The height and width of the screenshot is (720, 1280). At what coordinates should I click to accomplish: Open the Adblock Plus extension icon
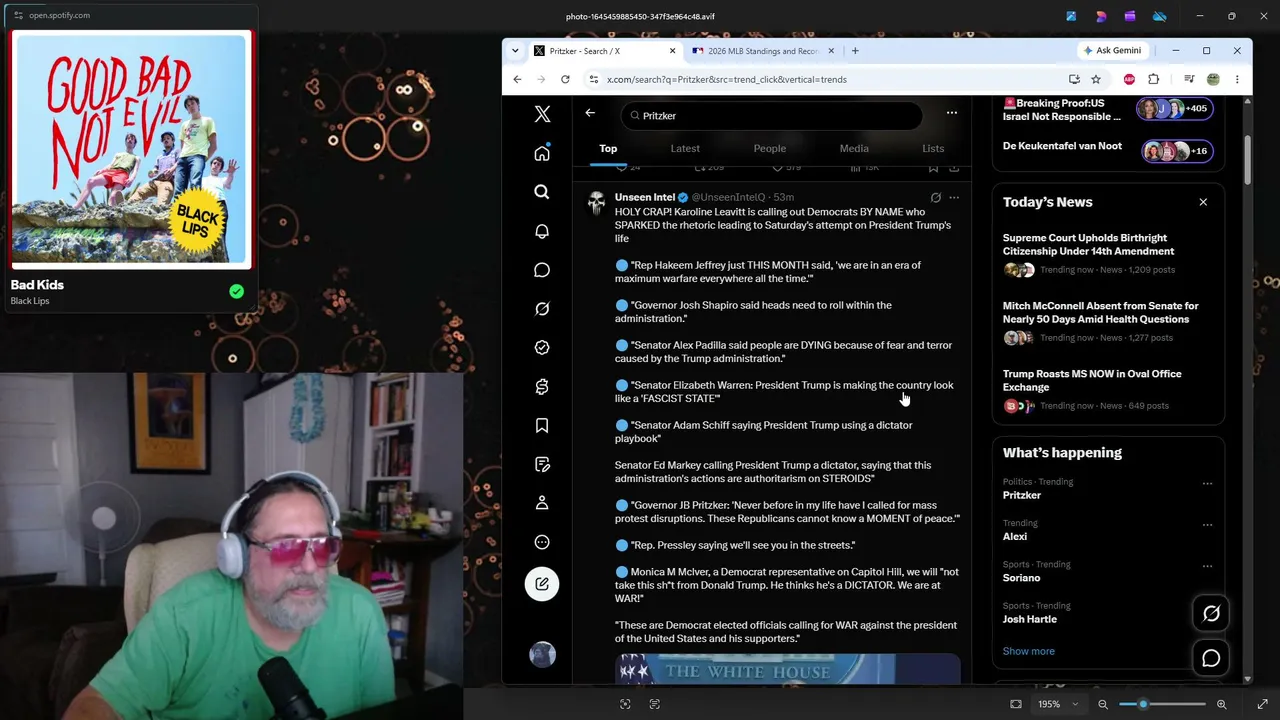tap(1129, 79)
